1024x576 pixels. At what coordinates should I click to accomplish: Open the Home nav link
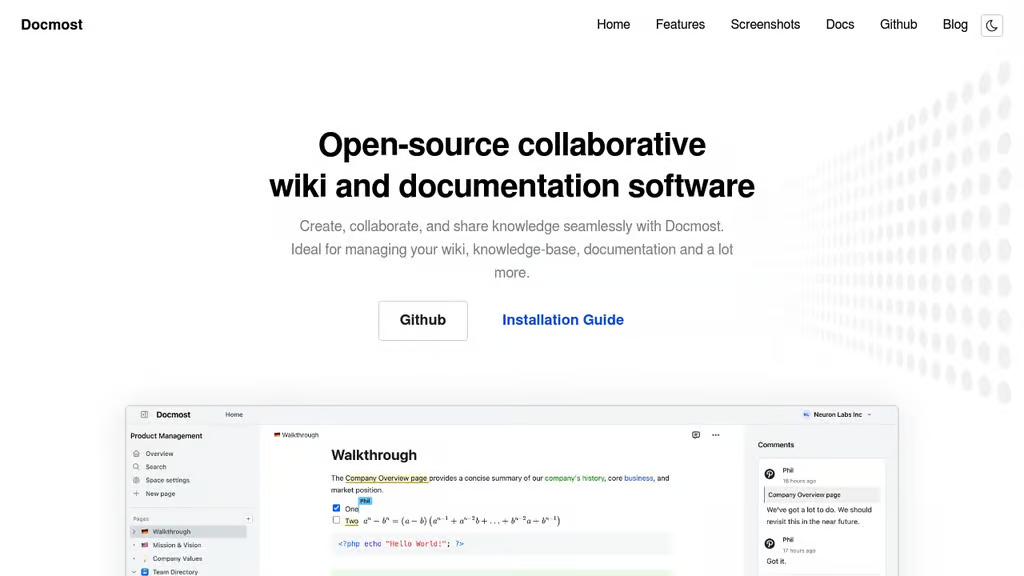[x=613, y=25]
